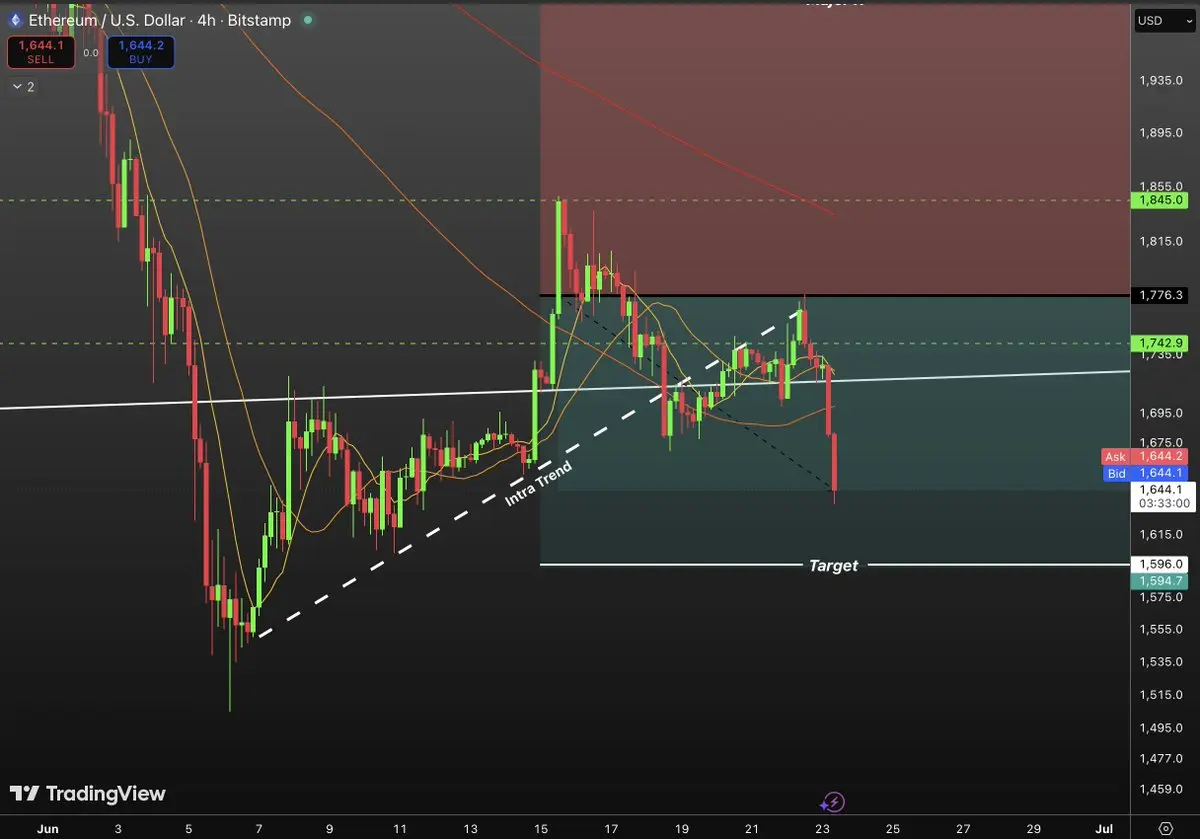Click the purple lightning events icon
Viewport: 1200px width, 839px height.
click(x=833, y=802)
